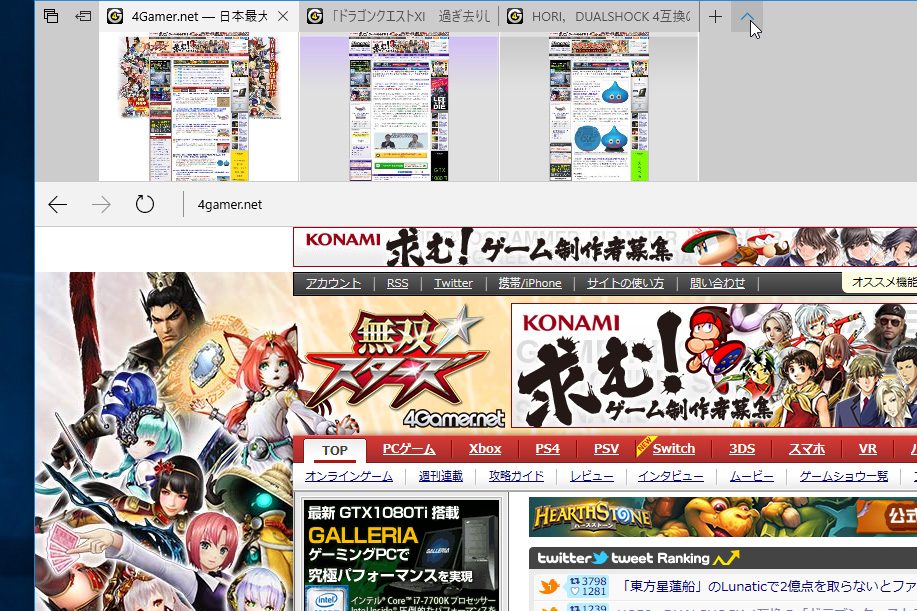The height and width of the screenshot is (611, 917).
Task: Open the tabs you've set aside panel
Action: click(x=51, y=16)
